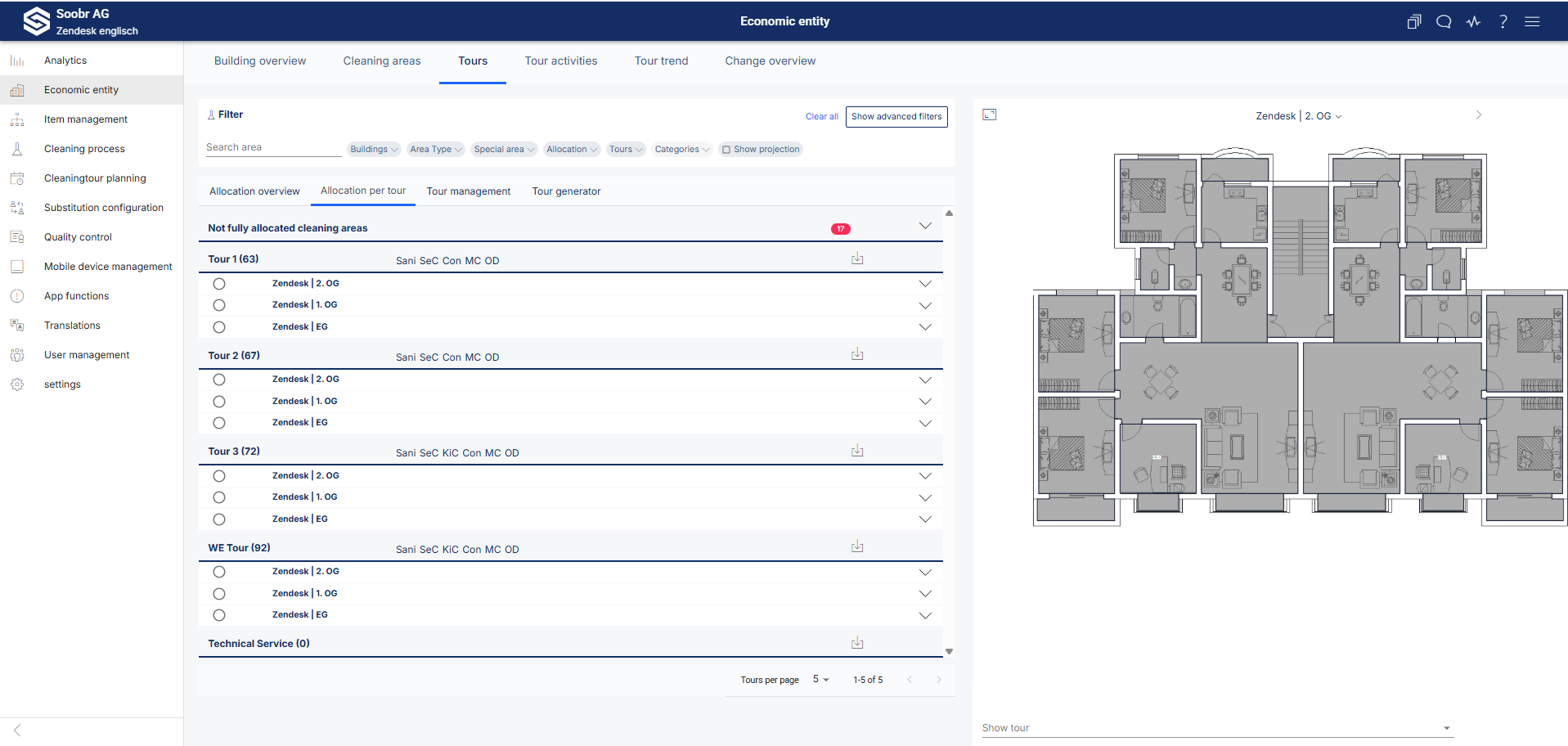Viewport: 1568px width, 746px height.
Task: Click the Clear all link
Action: pyautogui.click(x=821, y=117)
